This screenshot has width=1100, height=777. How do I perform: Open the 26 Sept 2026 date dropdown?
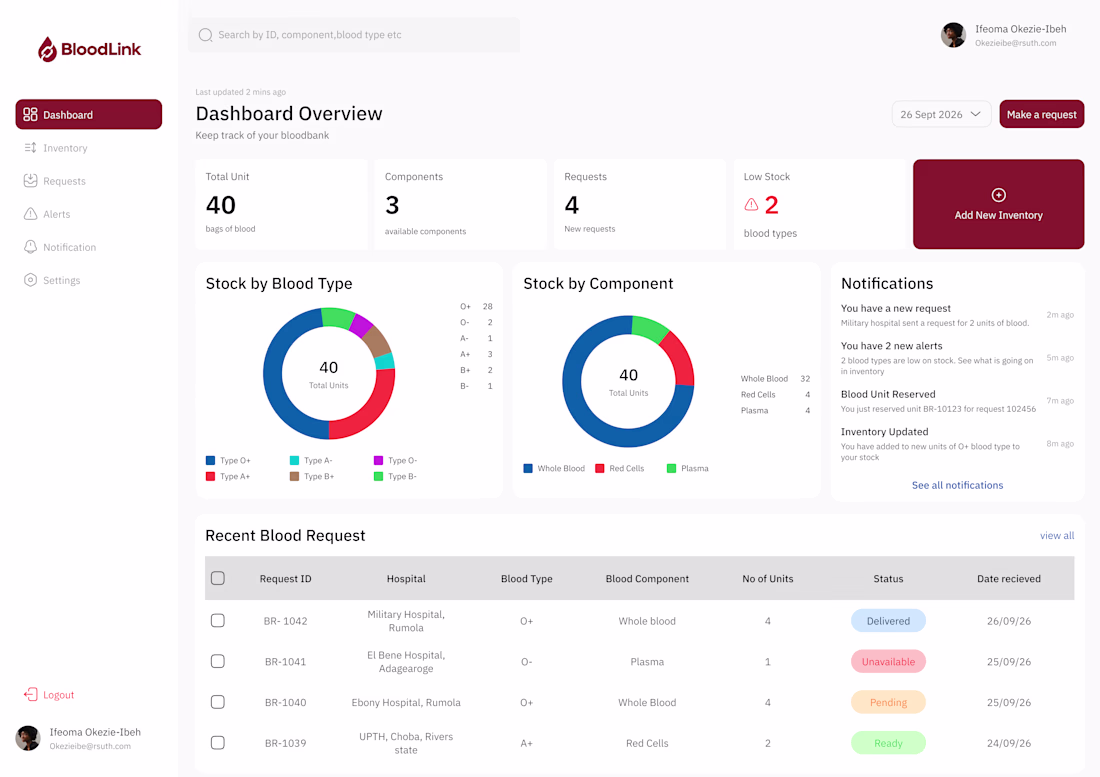tap(941, 114)
